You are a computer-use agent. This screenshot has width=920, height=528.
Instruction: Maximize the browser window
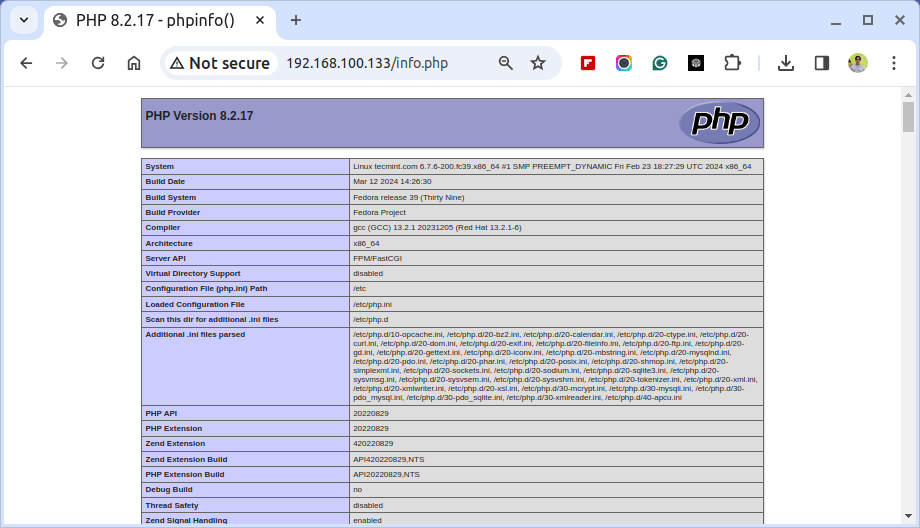(x=868, y=21)
